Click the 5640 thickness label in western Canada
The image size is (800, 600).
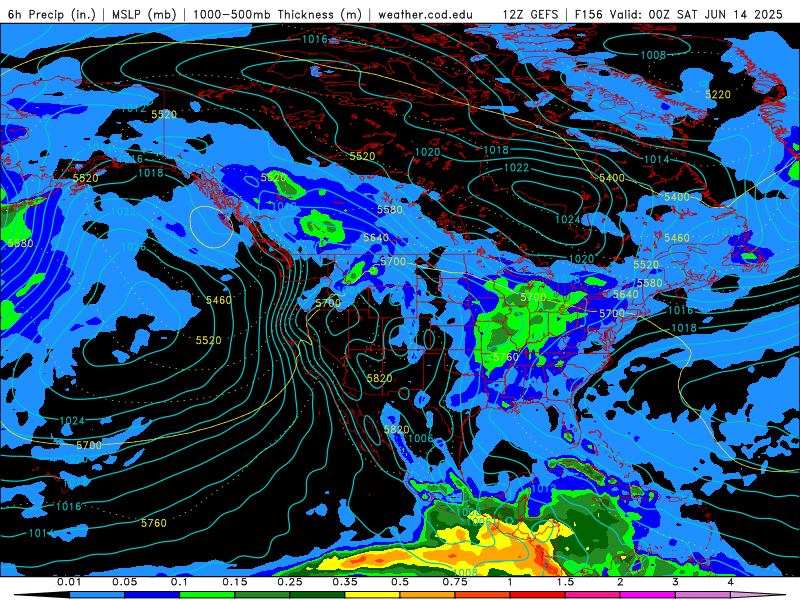tap(376, 238)
